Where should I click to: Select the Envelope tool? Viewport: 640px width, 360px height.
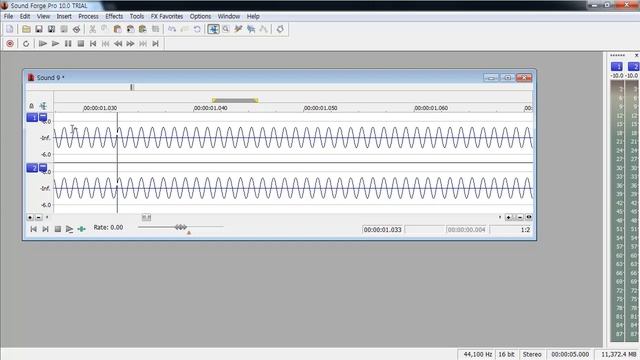(x=263, y=29)
